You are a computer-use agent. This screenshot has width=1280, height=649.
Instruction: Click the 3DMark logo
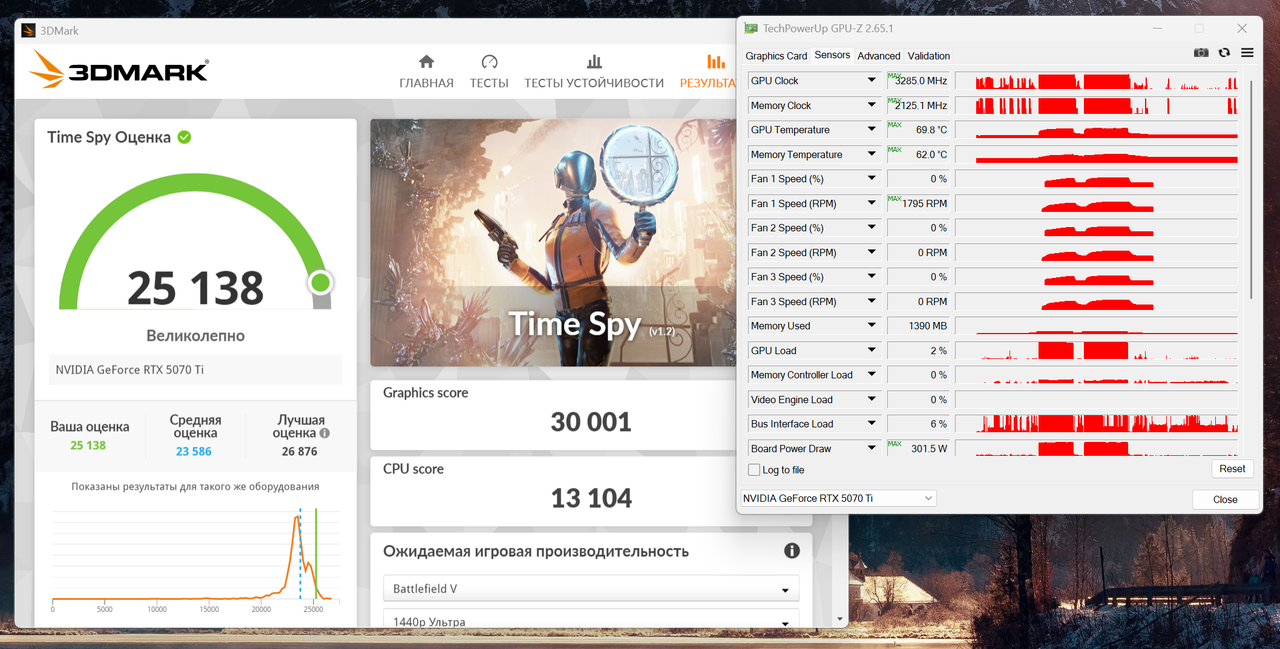pos(119,70)
